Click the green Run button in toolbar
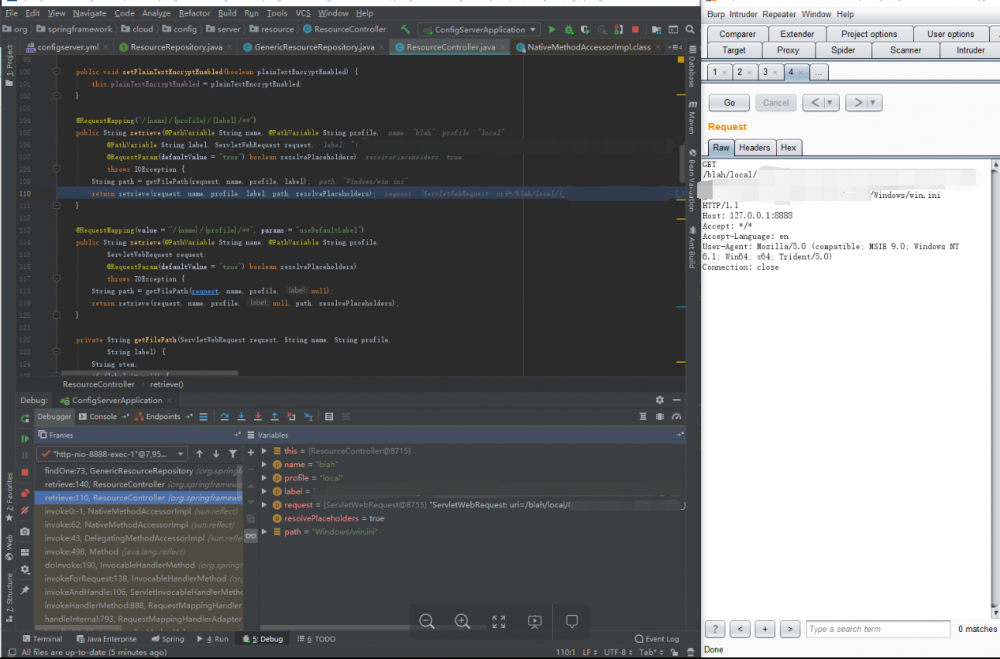The image size is (1000, 659). (554, 30)
